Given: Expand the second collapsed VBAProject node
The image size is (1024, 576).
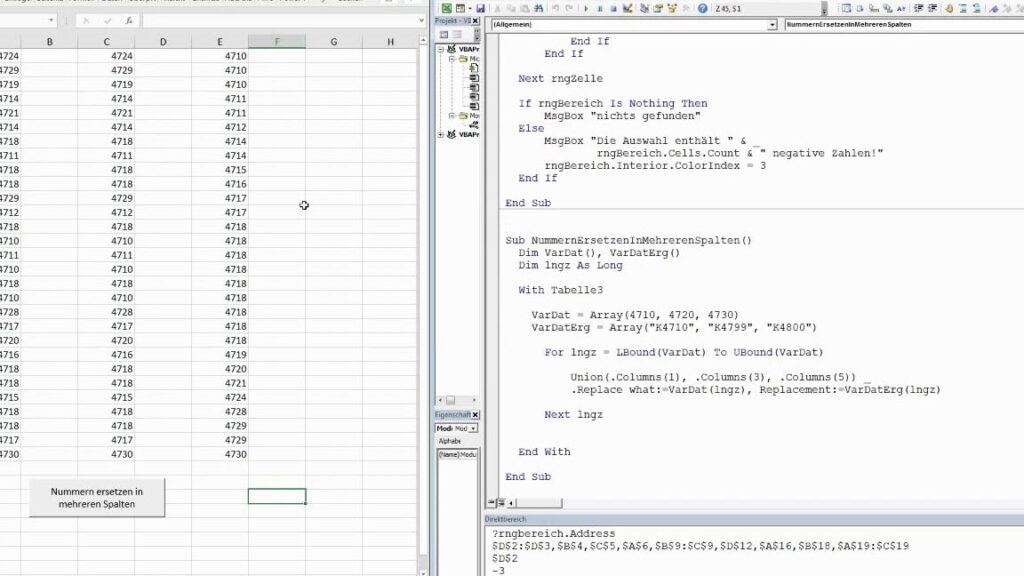Looking at the screenshot, I should click(441, 134).
